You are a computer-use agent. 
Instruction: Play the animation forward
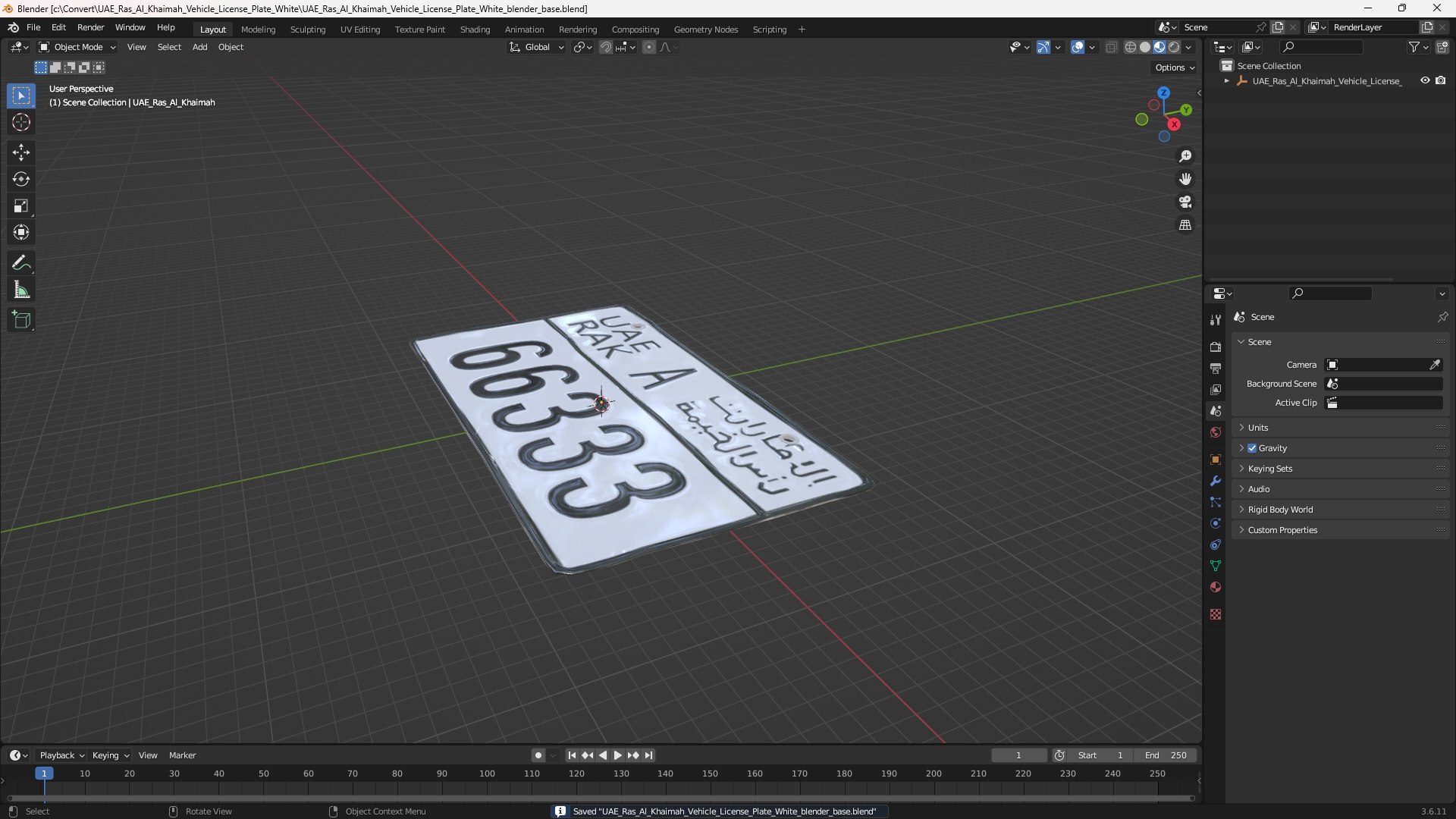click(x=617, y=755)
